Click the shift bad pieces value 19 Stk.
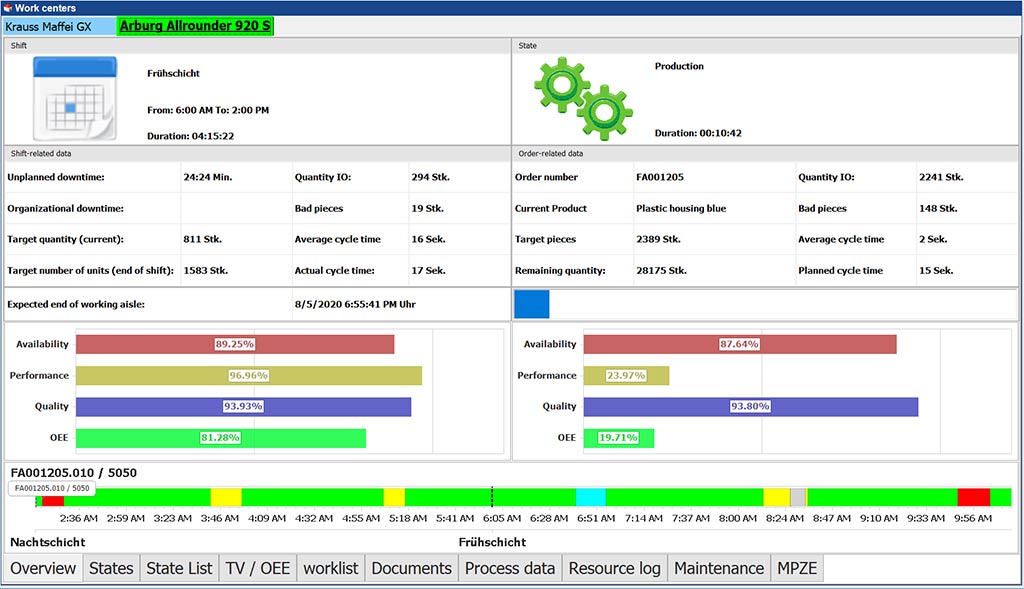The width and height of the screenshot is (1024, 589). click(x=428, y=208)
